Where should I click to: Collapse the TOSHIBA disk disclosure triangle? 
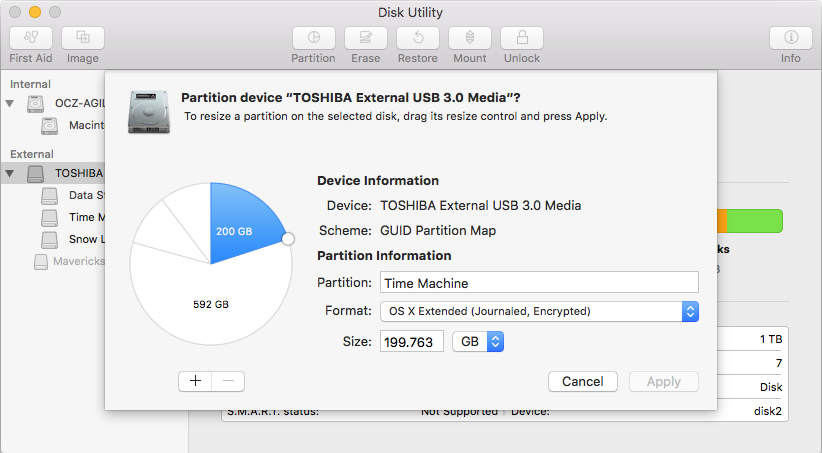coord(10,173)
